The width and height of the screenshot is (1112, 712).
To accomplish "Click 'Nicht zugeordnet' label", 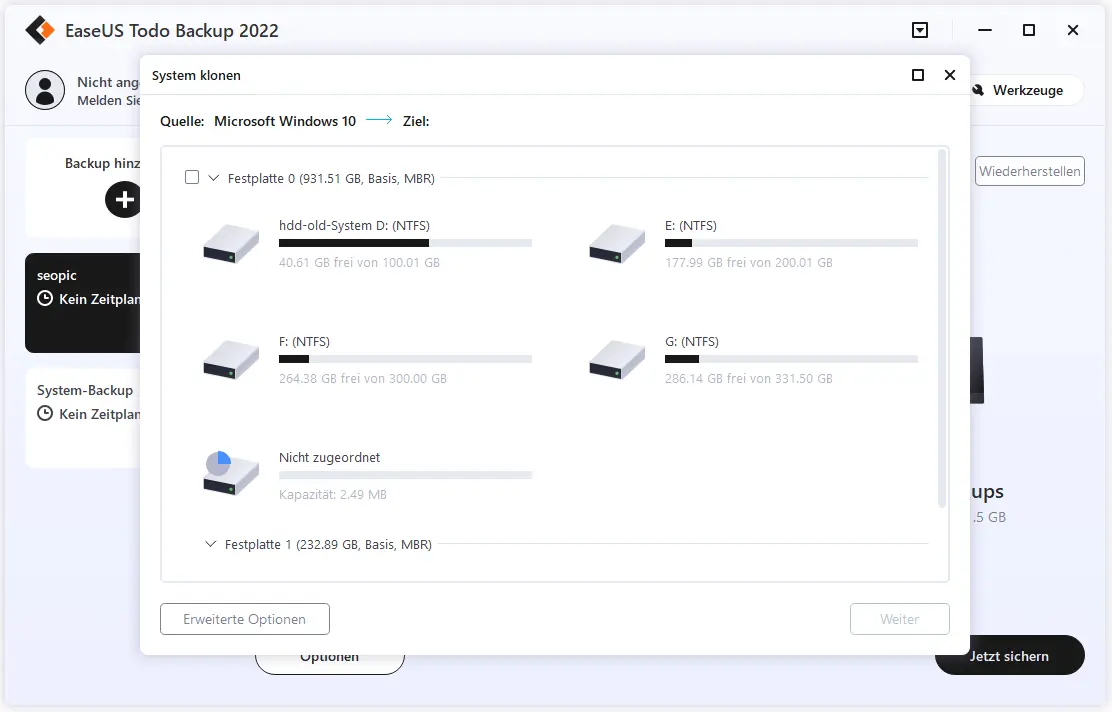I will point(330,457).
